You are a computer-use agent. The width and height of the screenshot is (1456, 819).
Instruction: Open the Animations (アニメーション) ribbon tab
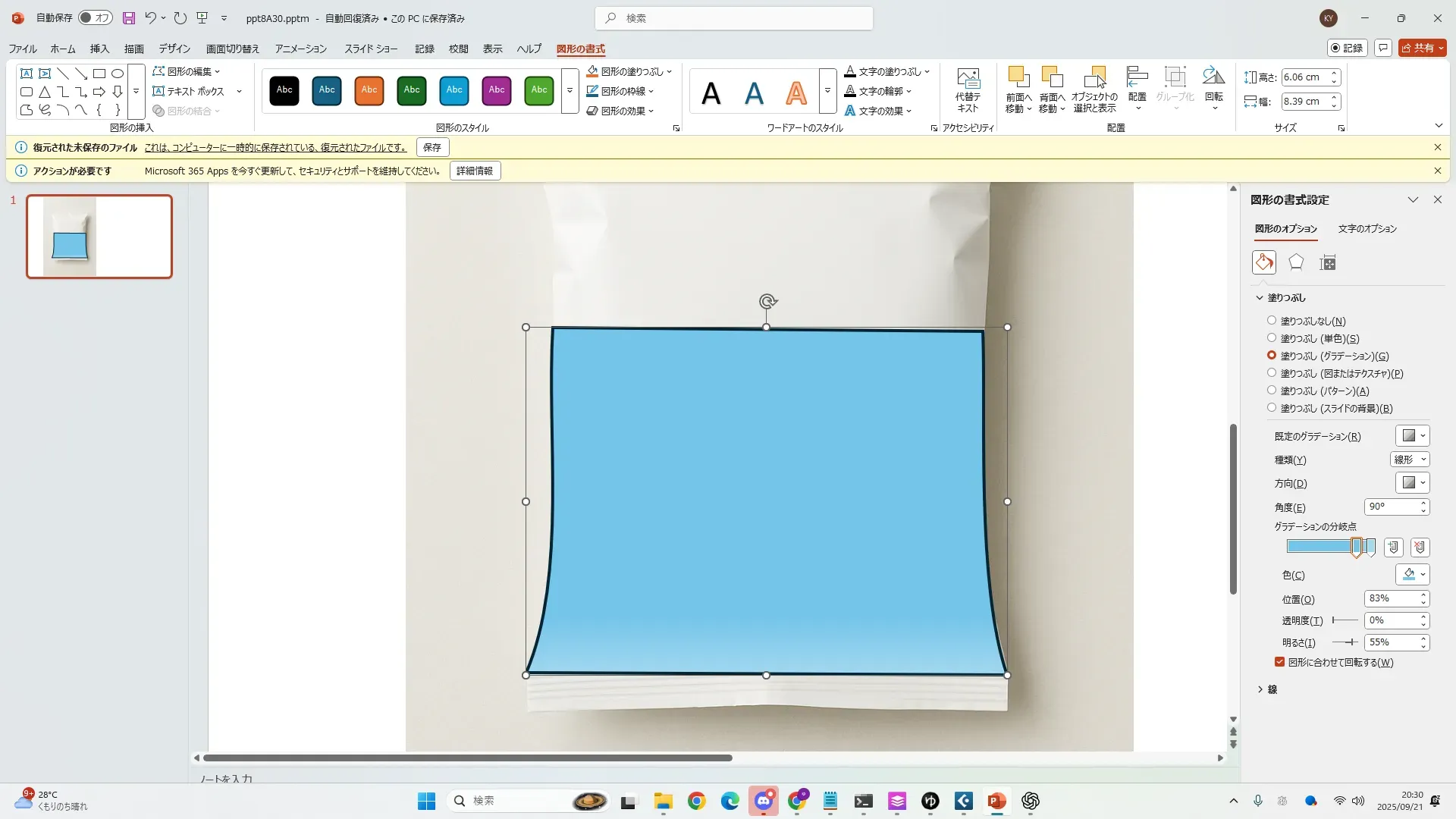click(300, 49)
